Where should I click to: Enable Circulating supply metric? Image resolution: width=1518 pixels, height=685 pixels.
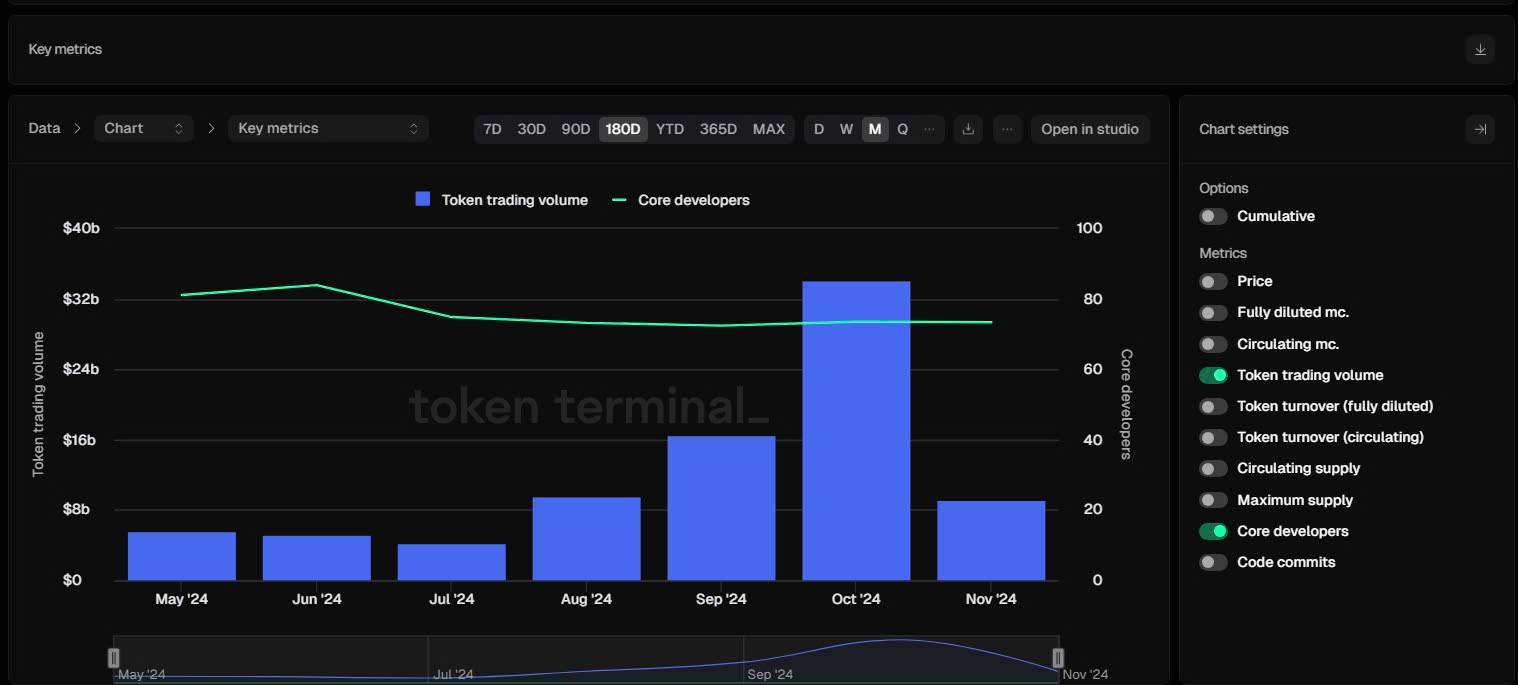pyautogui.click(x=1213, y=468)
